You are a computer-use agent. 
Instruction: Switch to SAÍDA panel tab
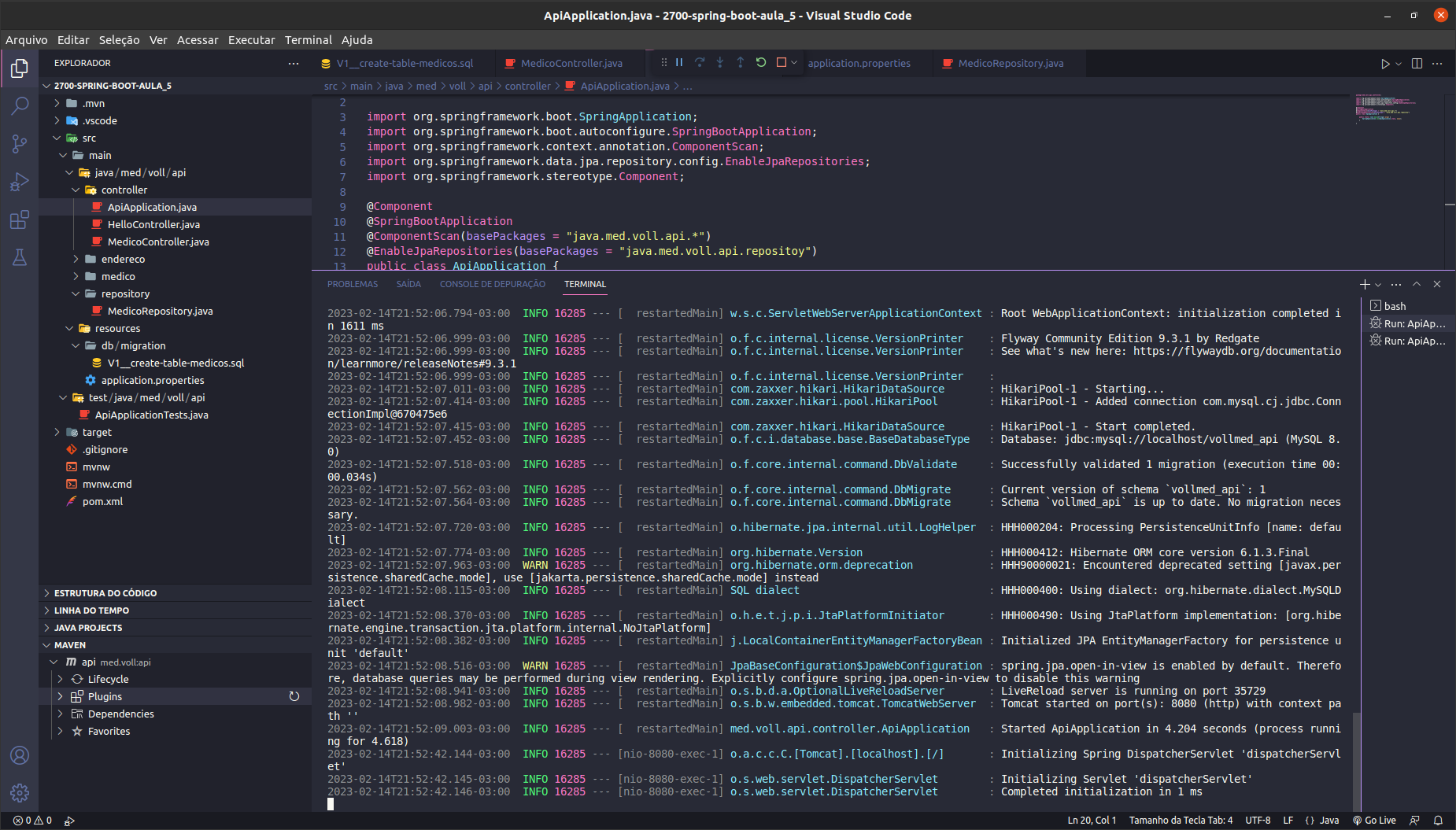click(x=408, y=284)
